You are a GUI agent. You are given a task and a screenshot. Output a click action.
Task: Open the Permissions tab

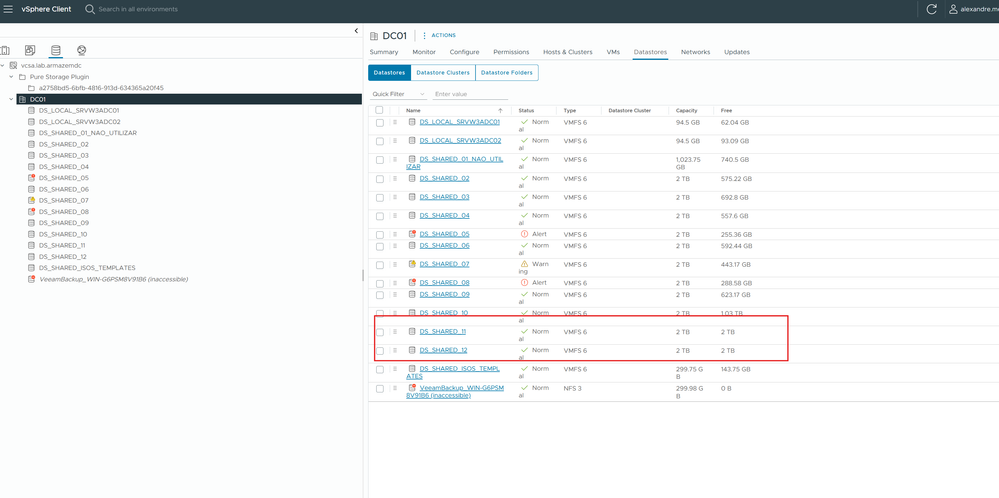click(511, 52)
